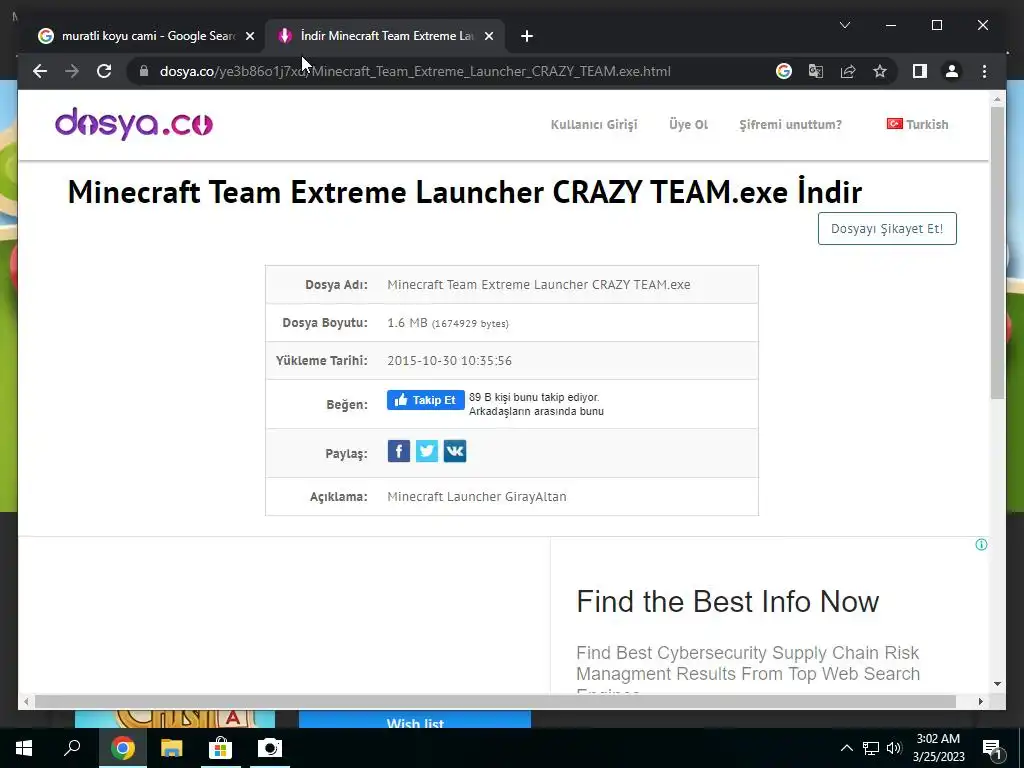
Task: Close the İndir Minecraft Team Extreme tab
Action: coord(488,36)
